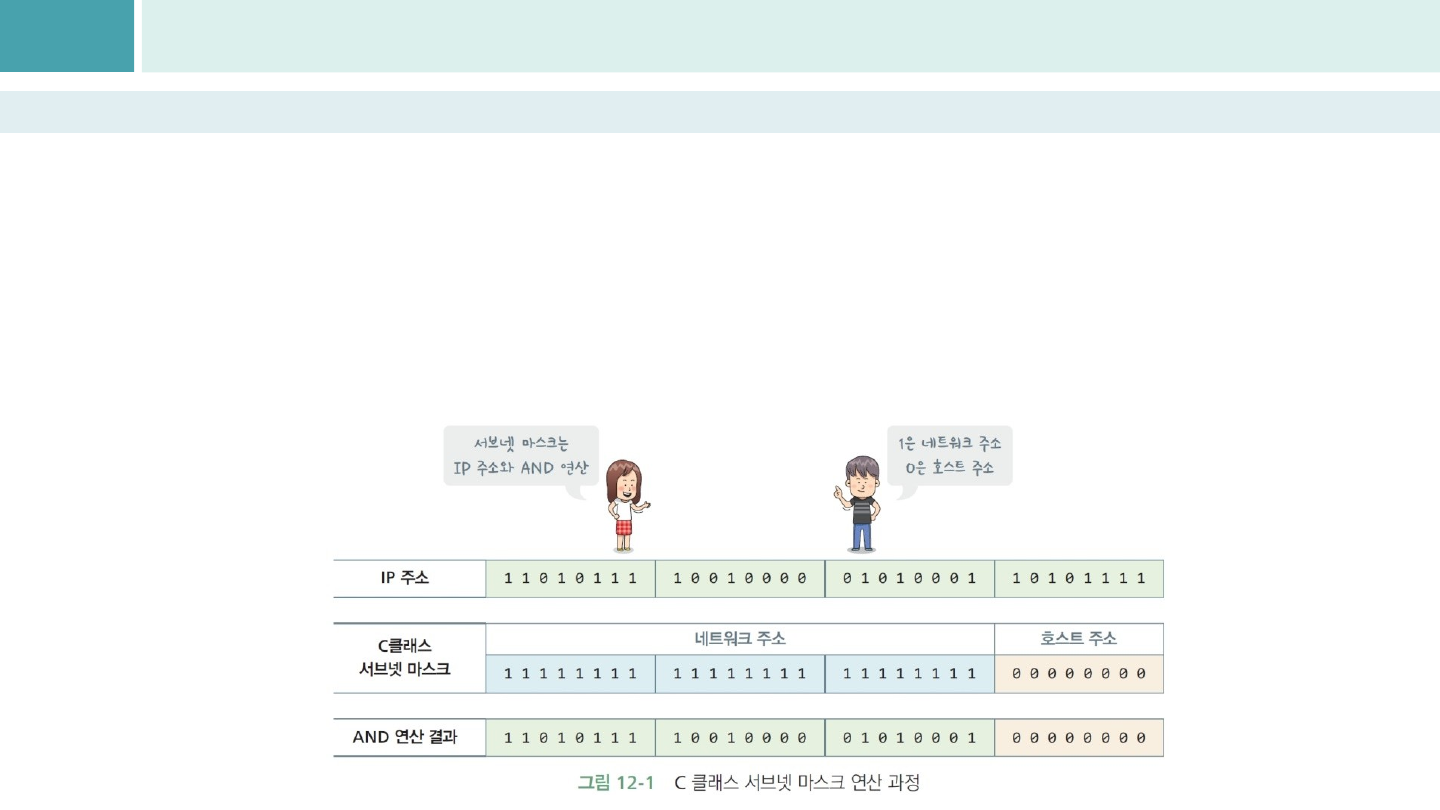The width and height of the screenshot is (1440, 810).
Task: Click first IP octet 11010111 in IP 주소 row
Action: click(570, 579)
